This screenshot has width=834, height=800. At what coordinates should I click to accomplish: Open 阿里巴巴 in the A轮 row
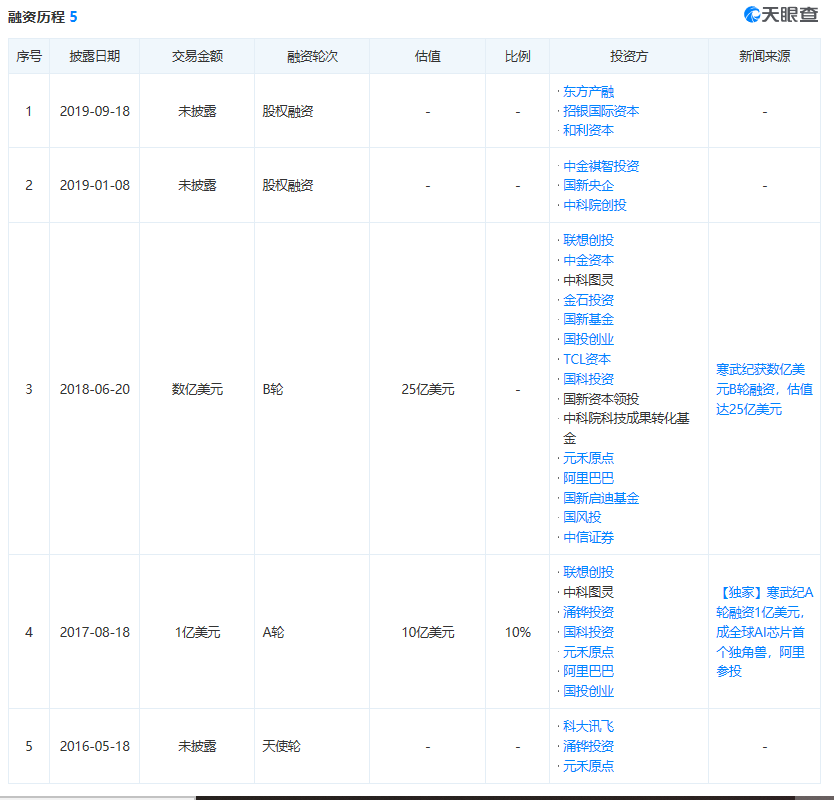click(x=588, y=672)
